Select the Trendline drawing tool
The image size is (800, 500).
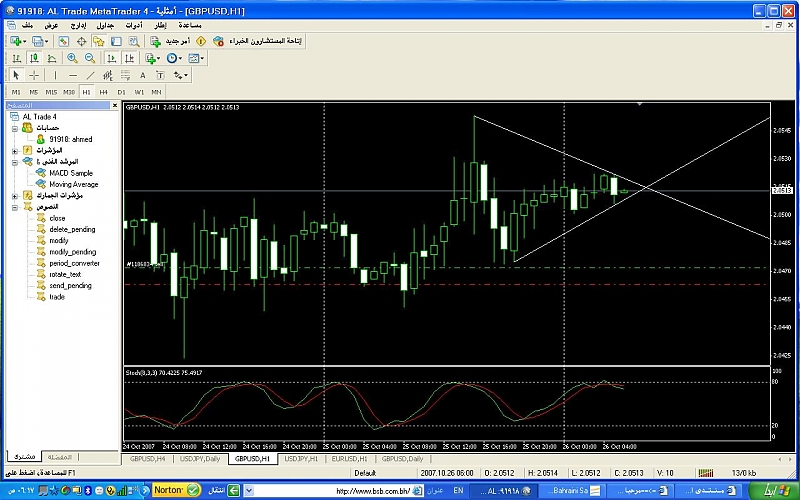90,75
